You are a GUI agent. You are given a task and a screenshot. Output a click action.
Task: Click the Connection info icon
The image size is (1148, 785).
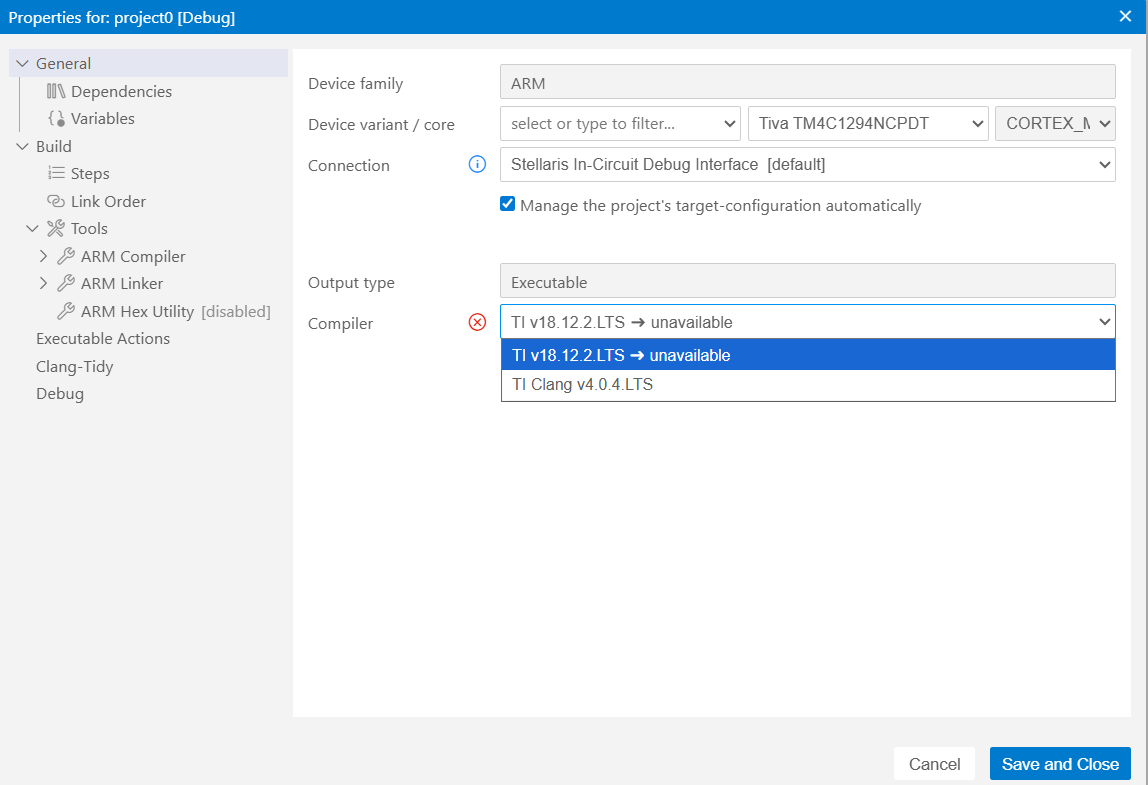click(477, 164)
